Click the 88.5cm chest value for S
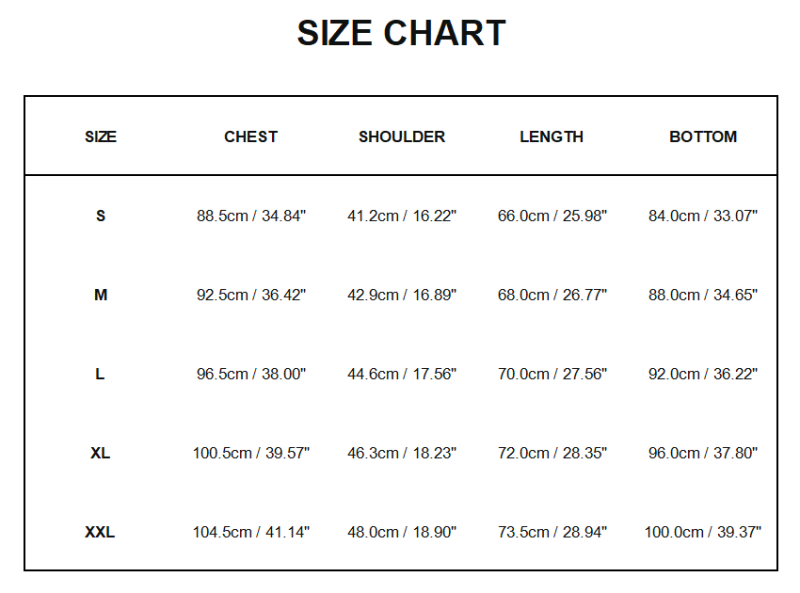 coord(251,216)
